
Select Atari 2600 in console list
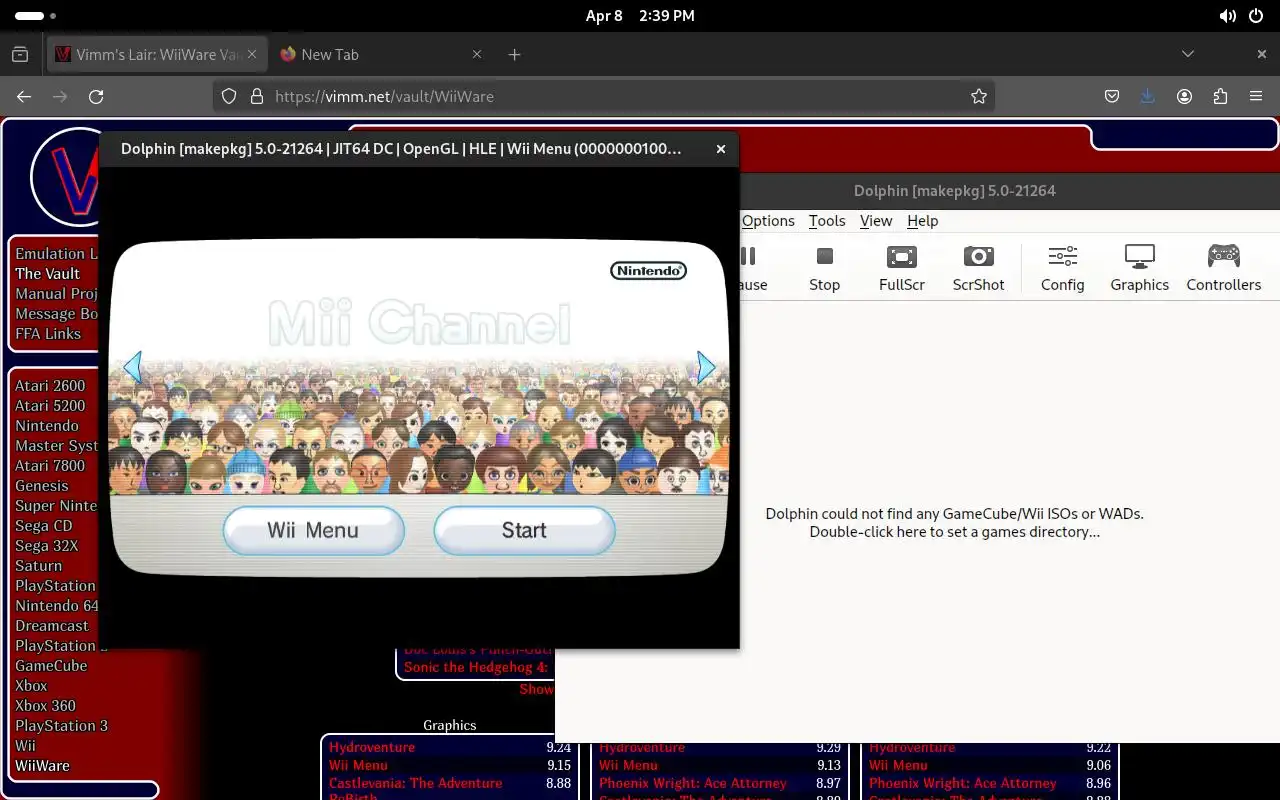[50, 386]
